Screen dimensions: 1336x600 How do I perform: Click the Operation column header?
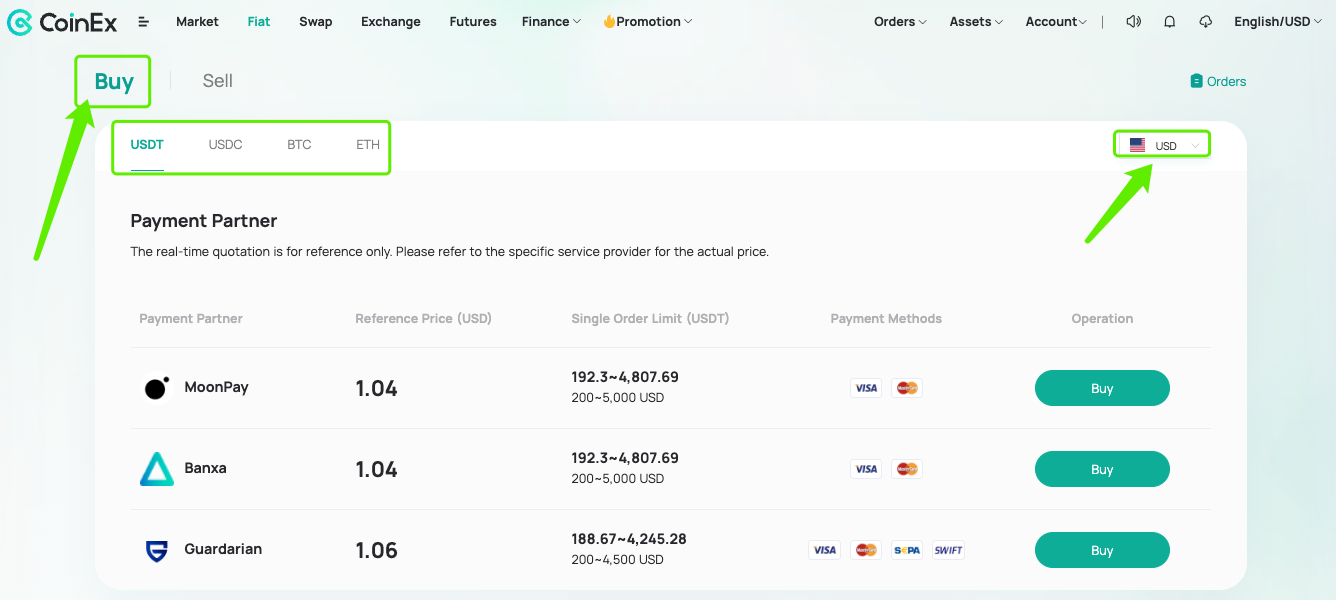click(x=1102, y=318)
